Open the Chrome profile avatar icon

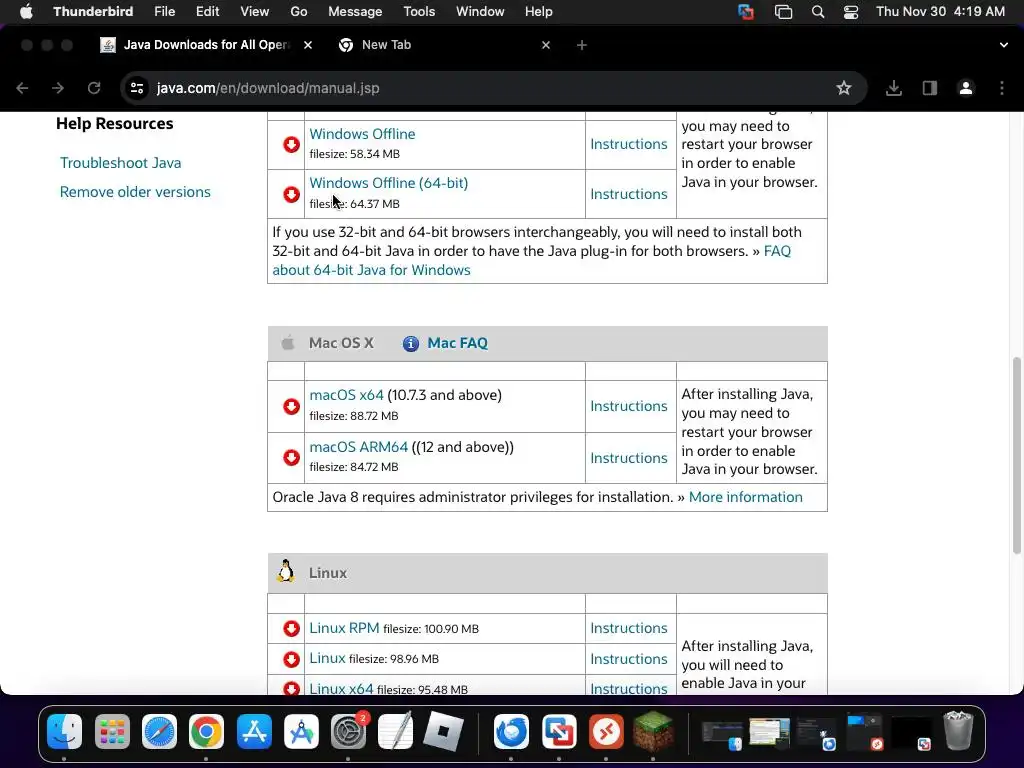966,88
